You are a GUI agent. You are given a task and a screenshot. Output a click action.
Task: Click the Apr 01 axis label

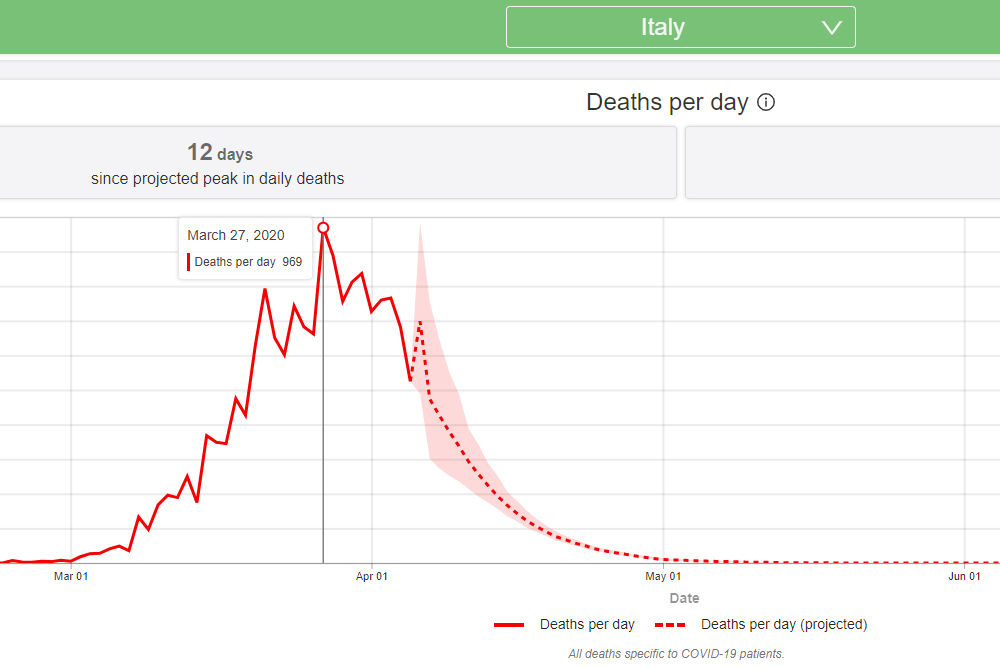[x=372, y=576]
